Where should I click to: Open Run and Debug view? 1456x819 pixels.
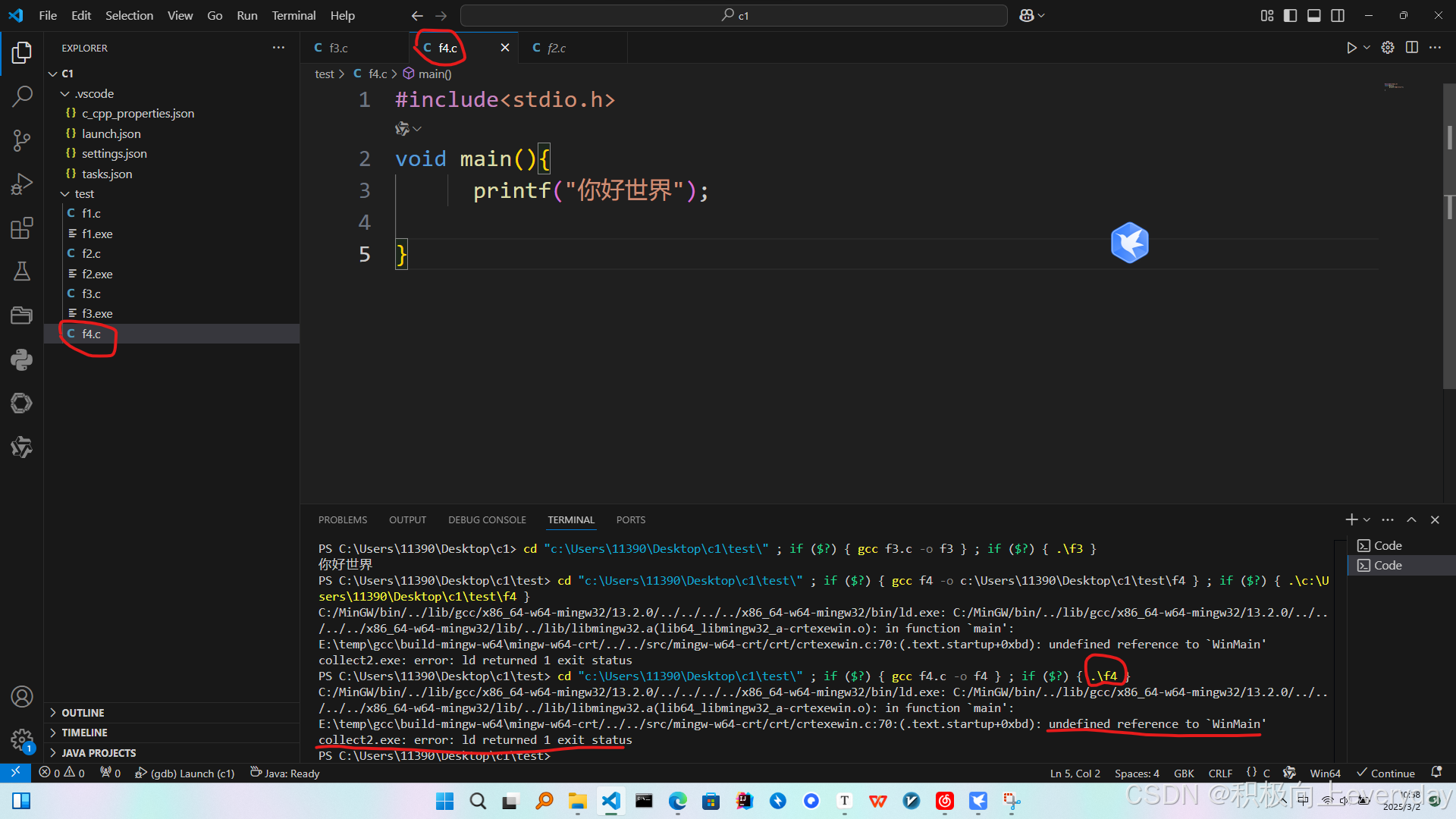click(22, 184)
